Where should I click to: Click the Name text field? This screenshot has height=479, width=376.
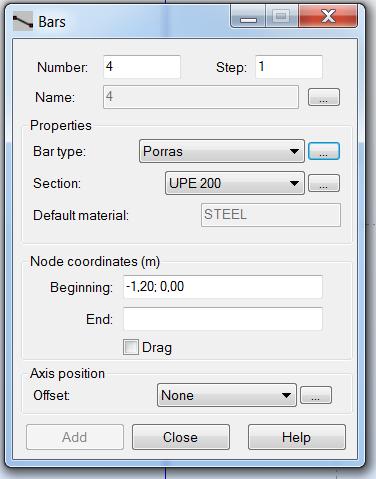(x=201, y=97)
